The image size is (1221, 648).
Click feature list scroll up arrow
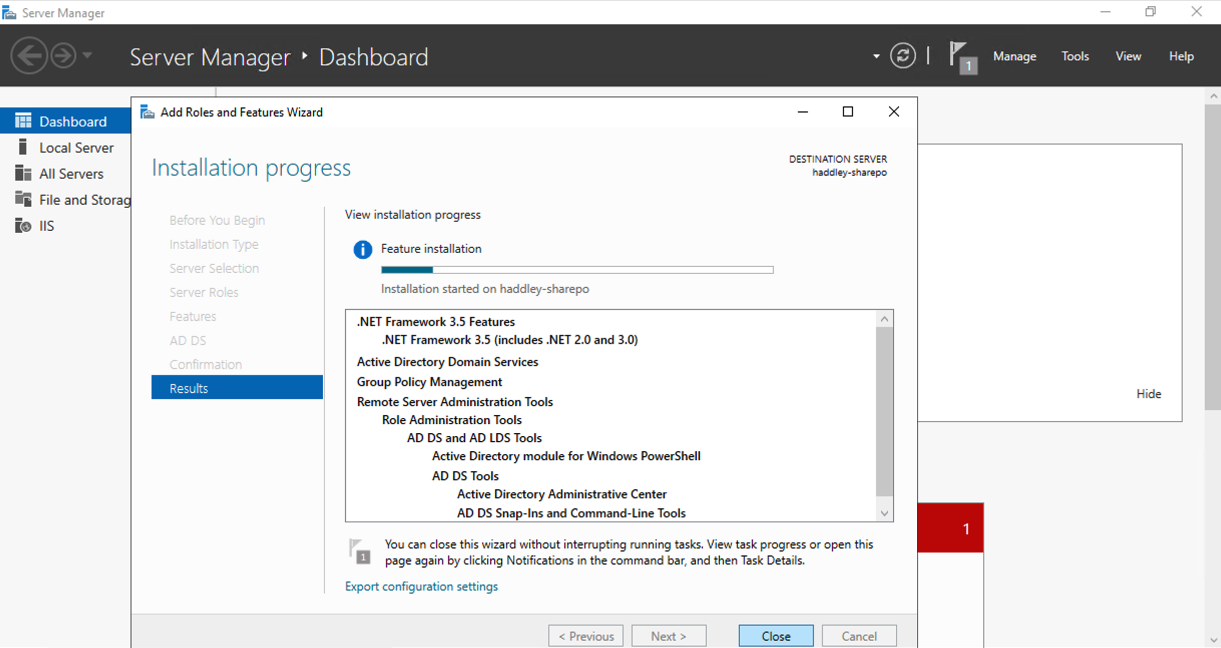[x=884, y=319]
